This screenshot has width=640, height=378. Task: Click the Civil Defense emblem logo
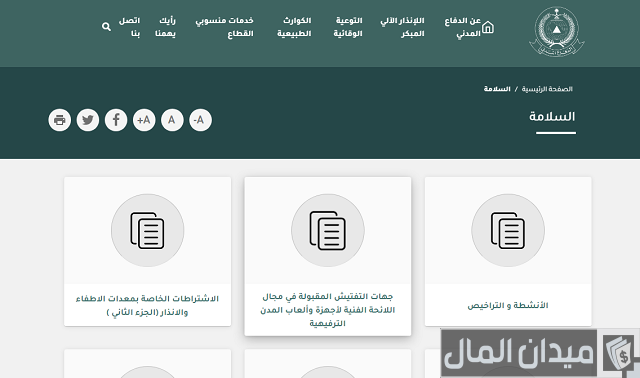click(x=557, y=31)
